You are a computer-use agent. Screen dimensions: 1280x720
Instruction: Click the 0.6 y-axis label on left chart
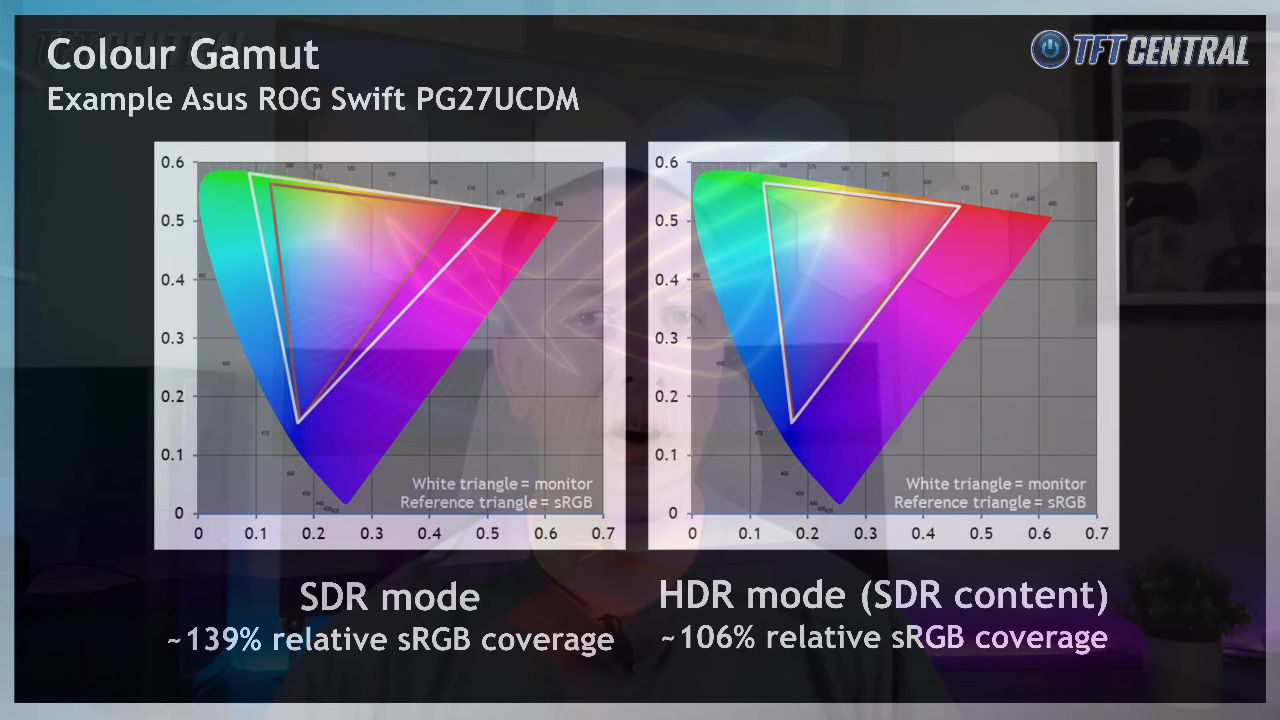[173, 162]
